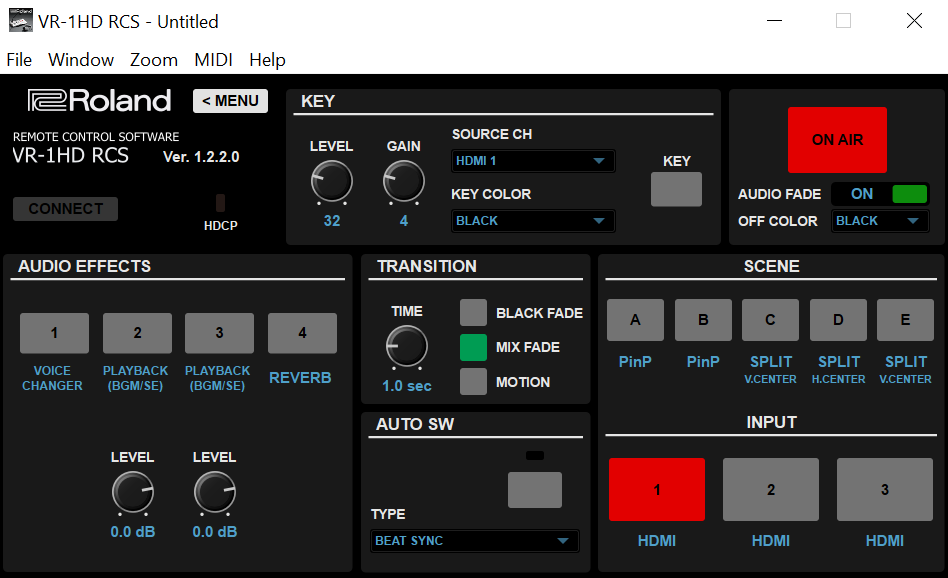
Task: Open the MIDI menu
Action: pyautogui.click(x=213, y=60)
